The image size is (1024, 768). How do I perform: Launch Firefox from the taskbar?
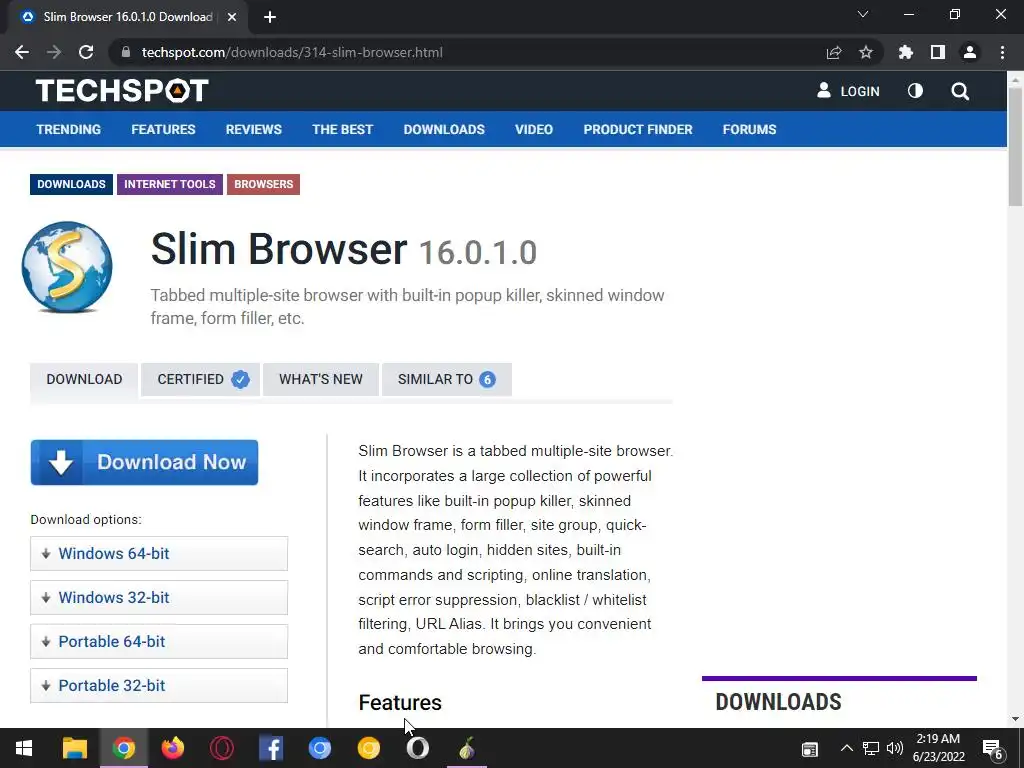point(172,748)
